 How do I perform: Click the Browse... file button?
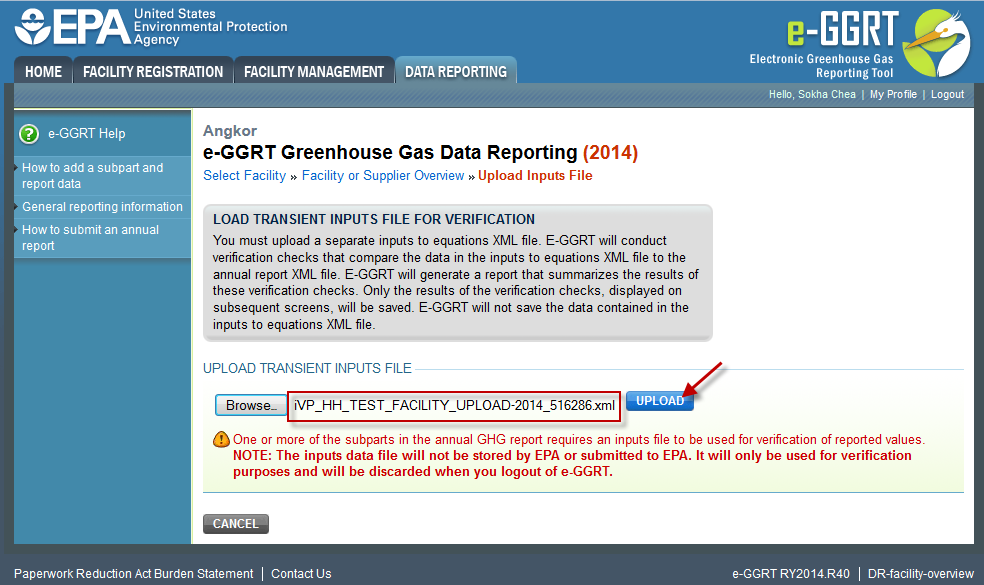click(x=251, y=405)
